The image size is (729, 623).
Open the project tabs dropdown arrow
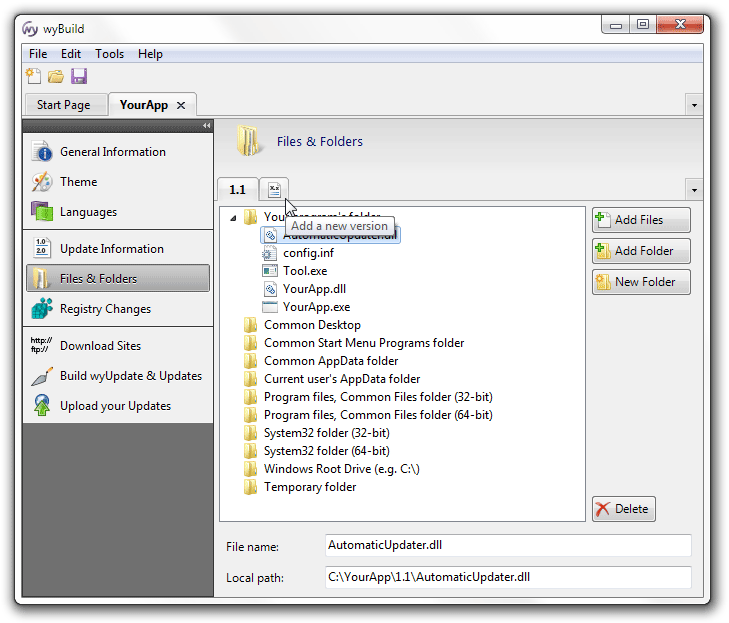pos(694,105)
